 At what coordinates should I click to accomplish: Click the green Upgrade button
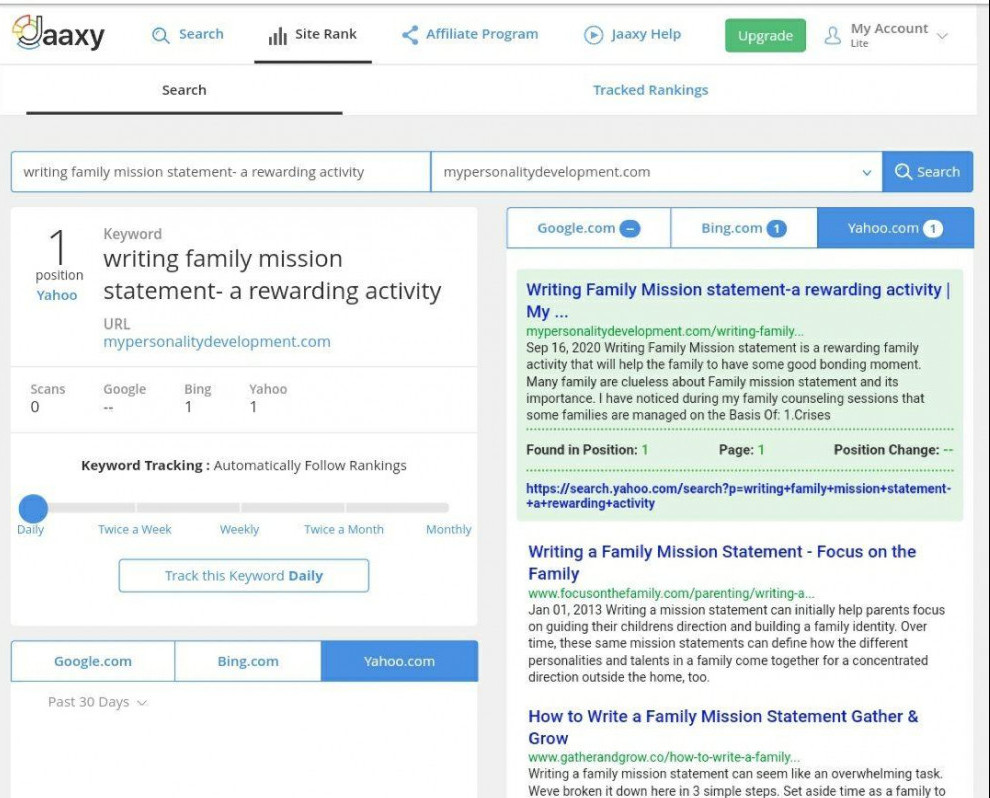[765, 35]
